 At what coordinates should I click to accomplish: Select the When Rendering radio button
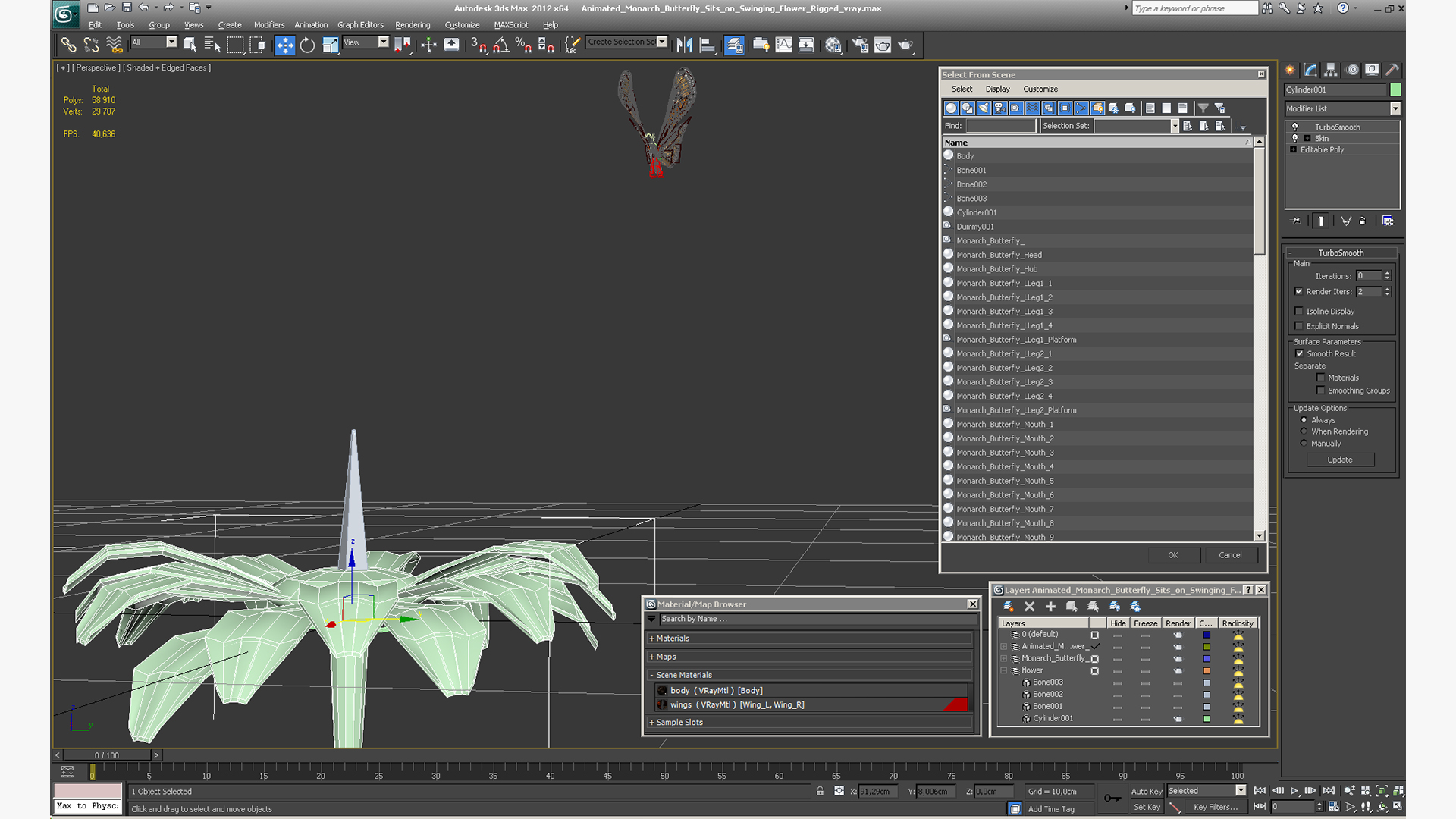[1304, 431]
